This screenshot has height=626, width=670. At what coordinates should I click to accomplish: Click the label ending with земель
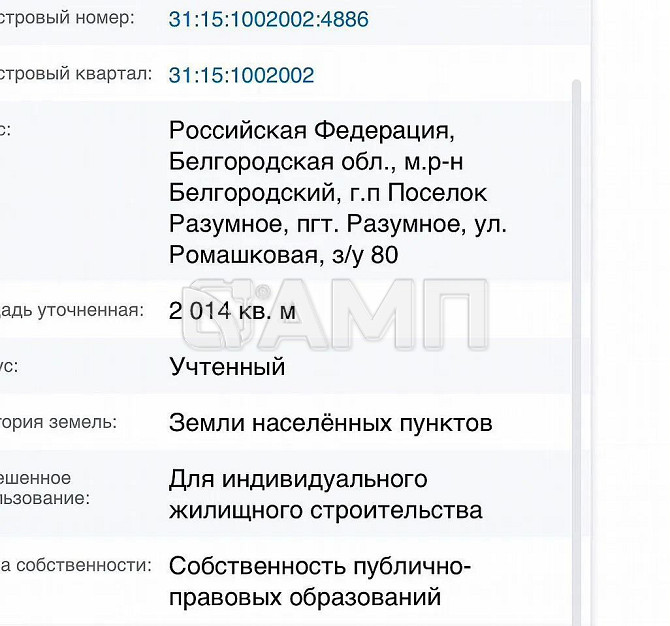click(58, 422)
